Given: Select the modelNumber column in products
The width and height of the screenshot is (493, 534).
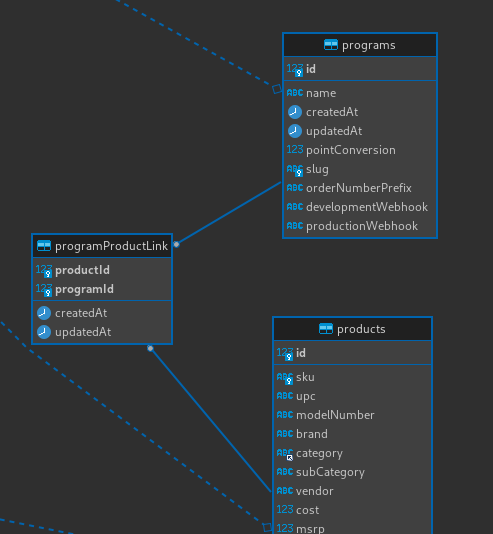Looking at the screenshot, I should (352, 415).
